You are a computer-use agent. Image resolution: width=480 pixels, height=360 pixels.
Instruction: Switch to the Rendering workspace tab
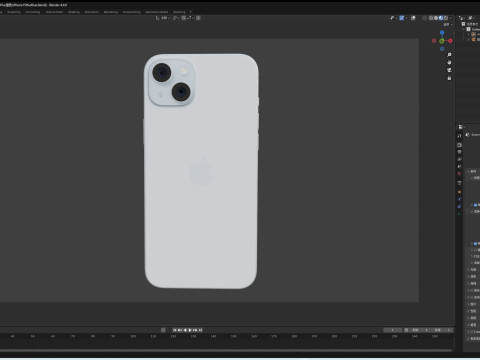tap(111, 12)
